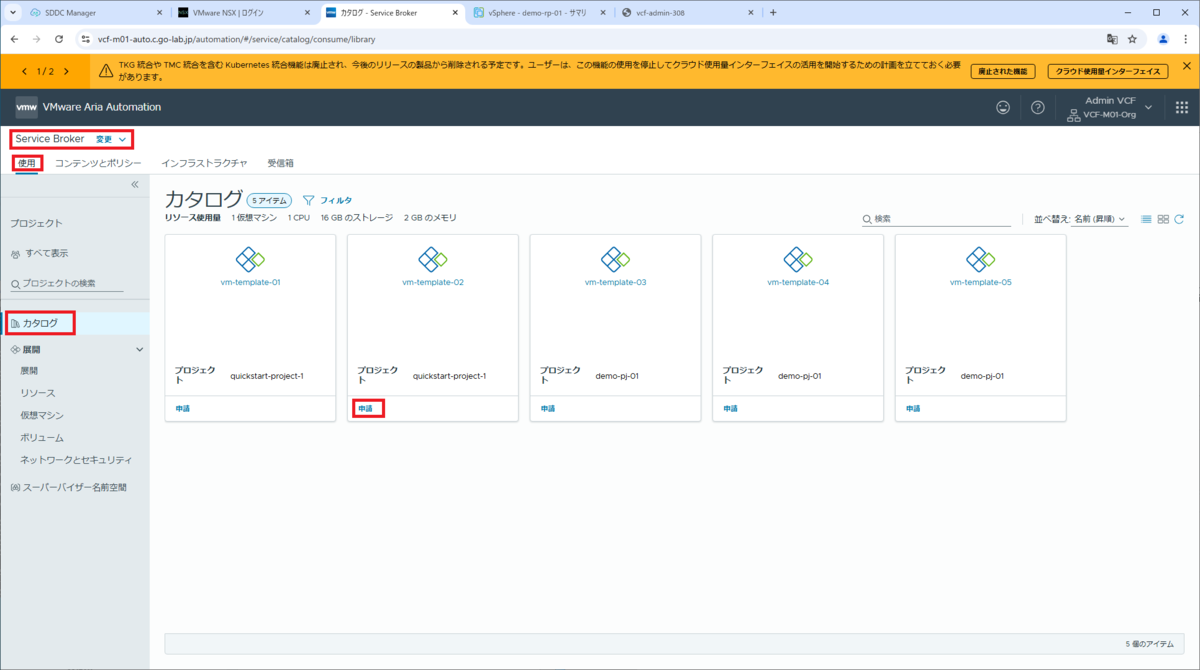Open the Service Broker 変更 dropdown
The width and height of the screenshot is (1200, 670).
(110, 139)
